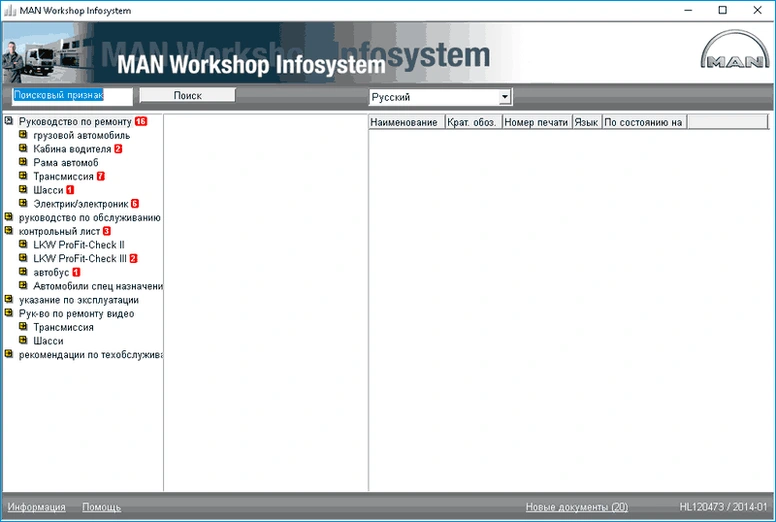Open the Русский language dropdown

(440, 97)
